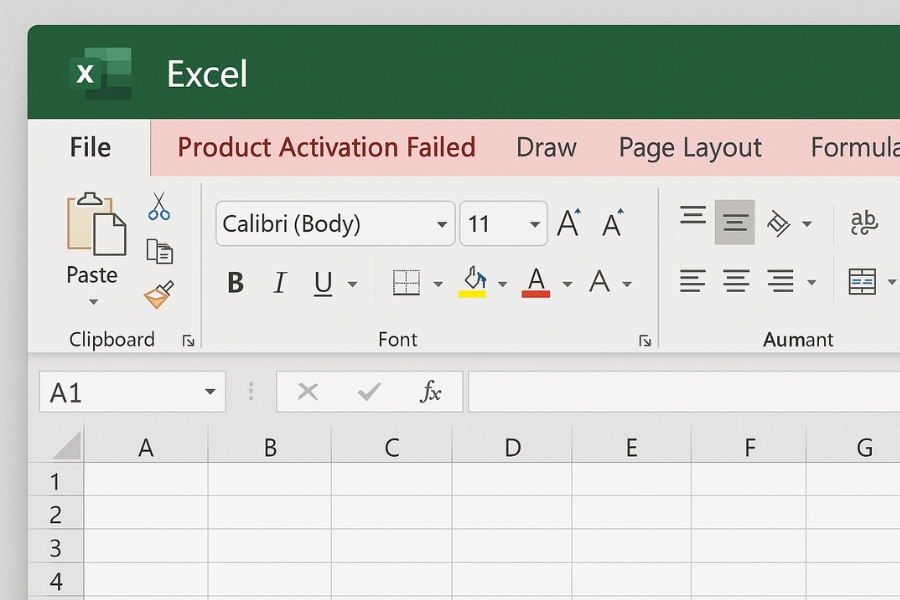Open font color palette arrow

tap(567, 284)
